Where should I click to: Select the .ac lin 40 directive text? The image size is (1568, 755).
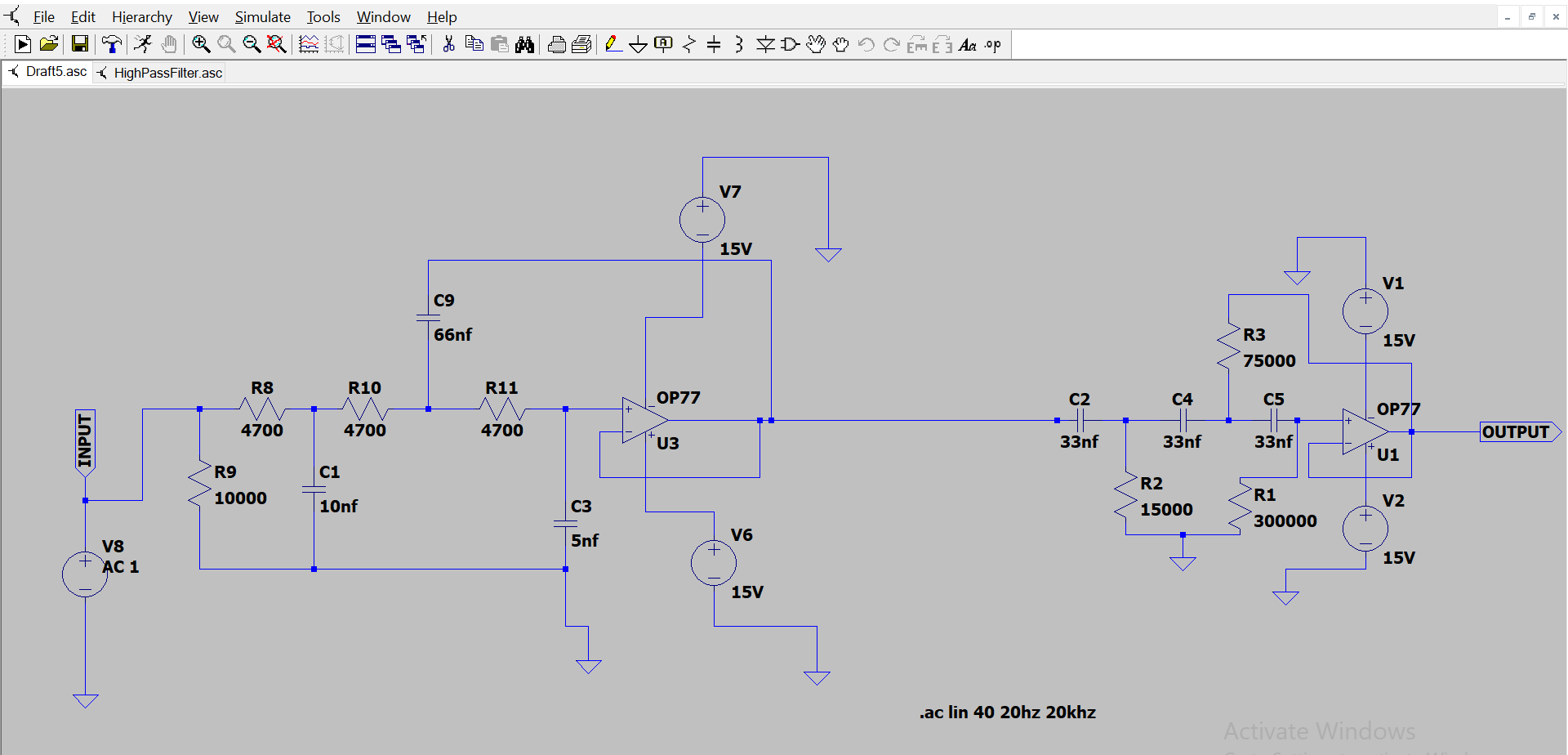(1008, 712)
